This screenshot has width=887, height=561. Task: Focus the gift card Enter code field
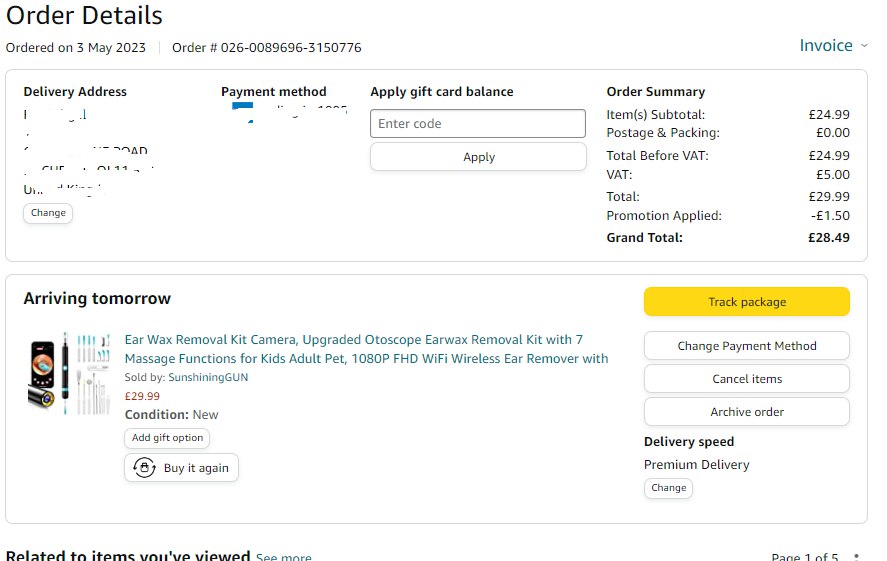pos(478,124)
